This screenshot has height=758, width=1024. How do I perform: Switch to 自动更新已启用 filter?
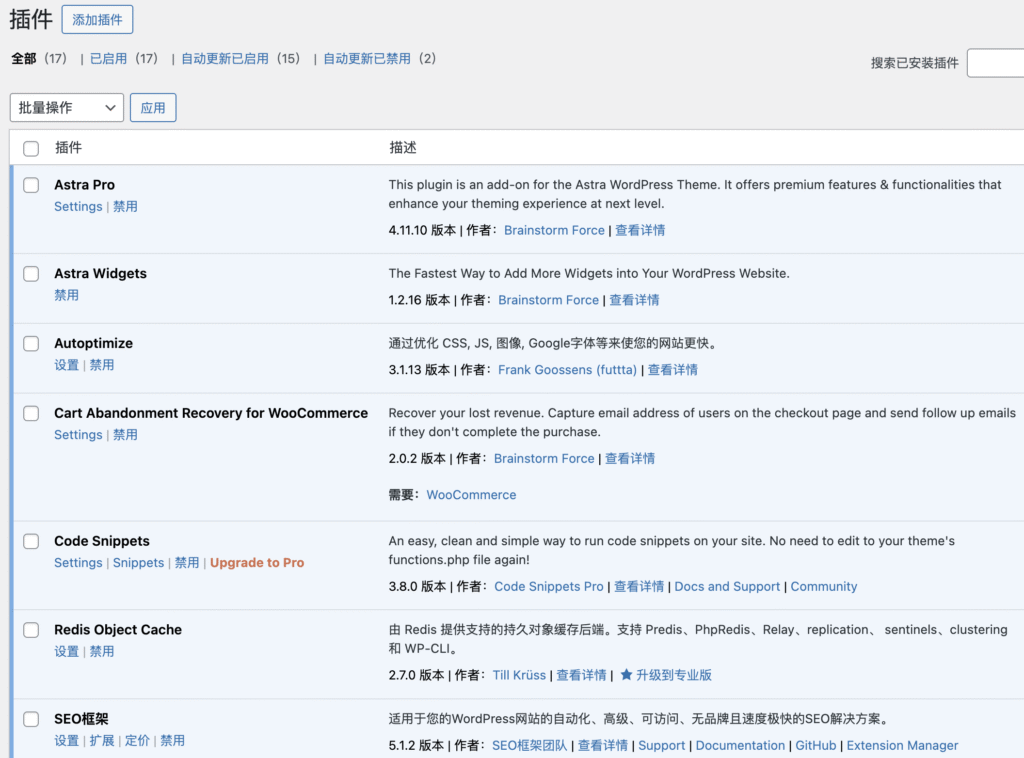[224, 59]
